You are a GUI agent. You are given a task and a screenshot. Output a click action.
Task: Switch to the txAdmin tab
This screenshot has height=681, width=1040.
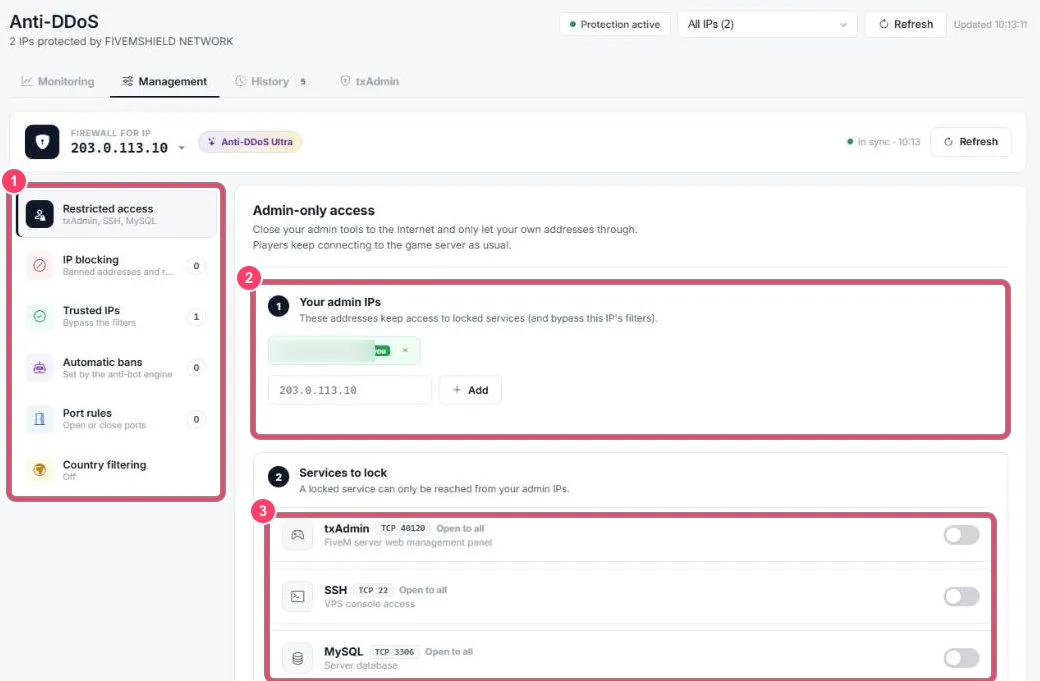coord(369,82)
